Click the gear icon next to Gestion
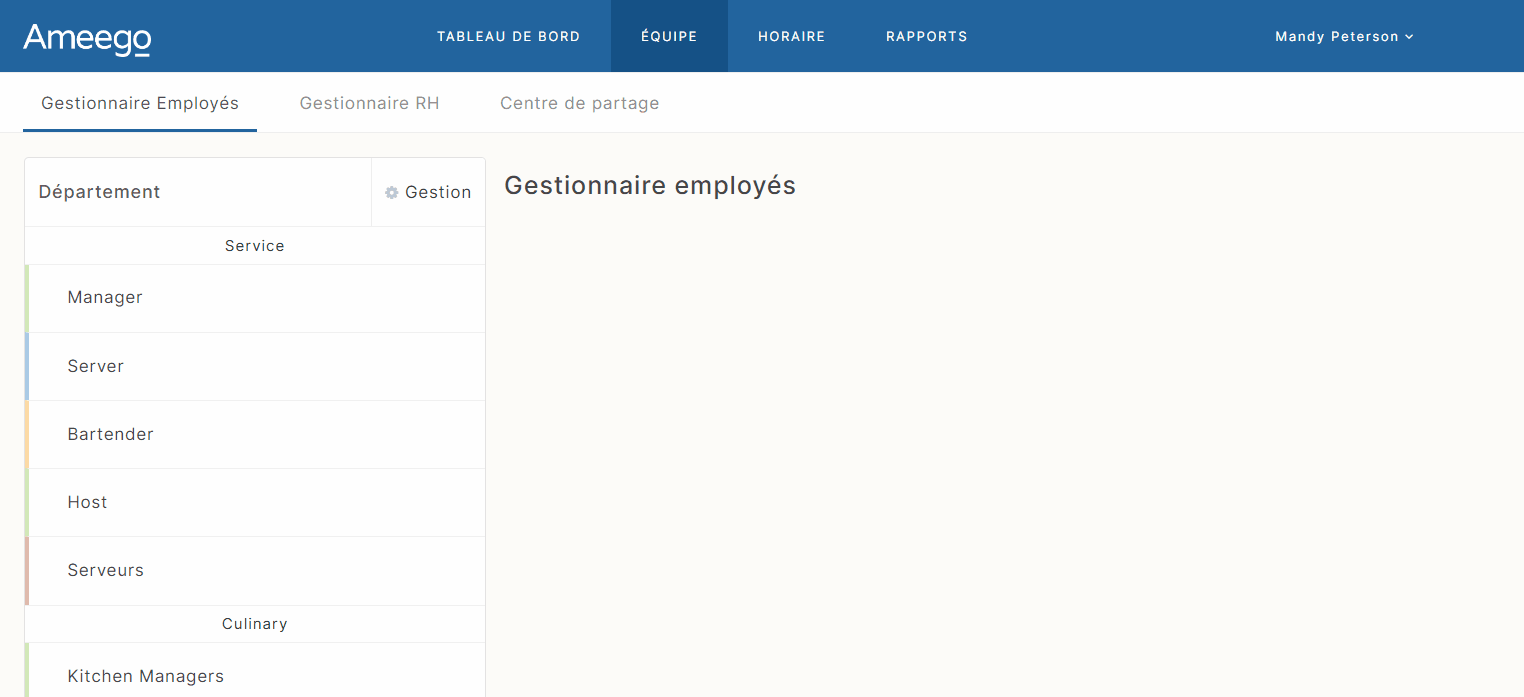The image size is (1524, 697). [392, 193]
